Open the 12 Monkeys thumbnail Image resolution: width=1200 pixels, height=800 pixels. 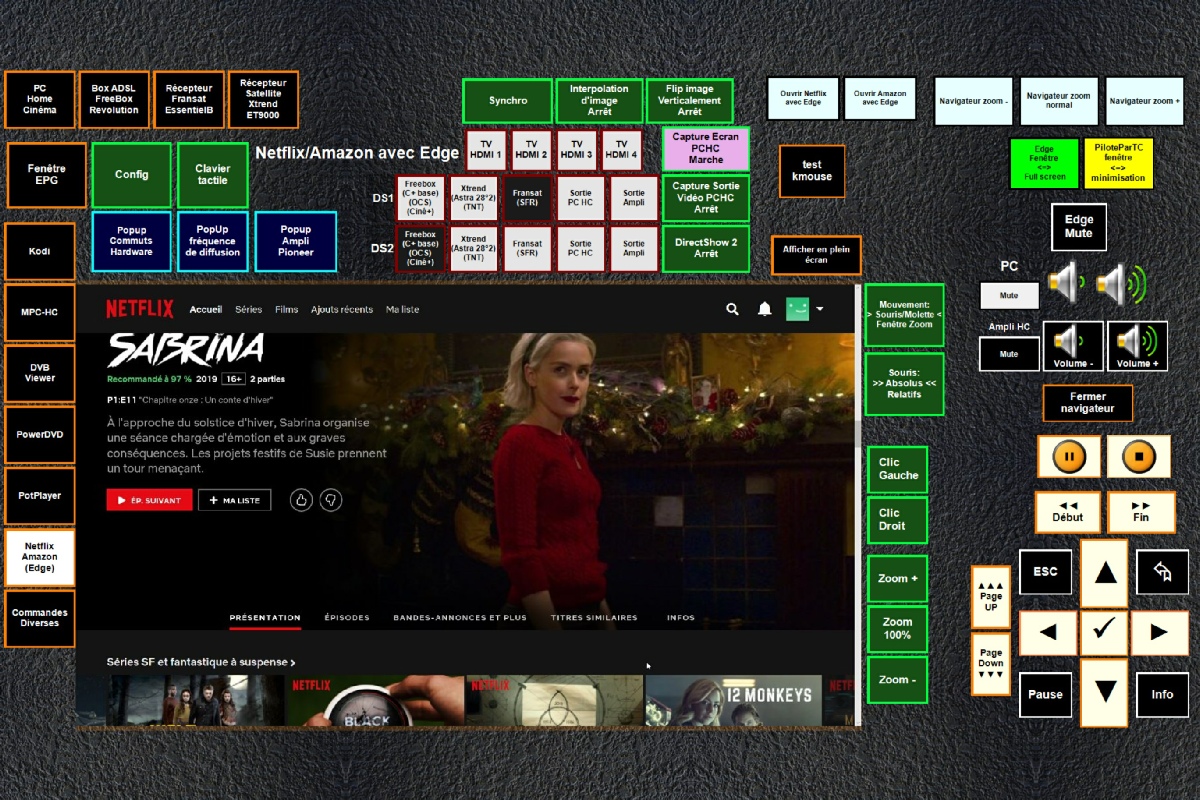point(734,701)
